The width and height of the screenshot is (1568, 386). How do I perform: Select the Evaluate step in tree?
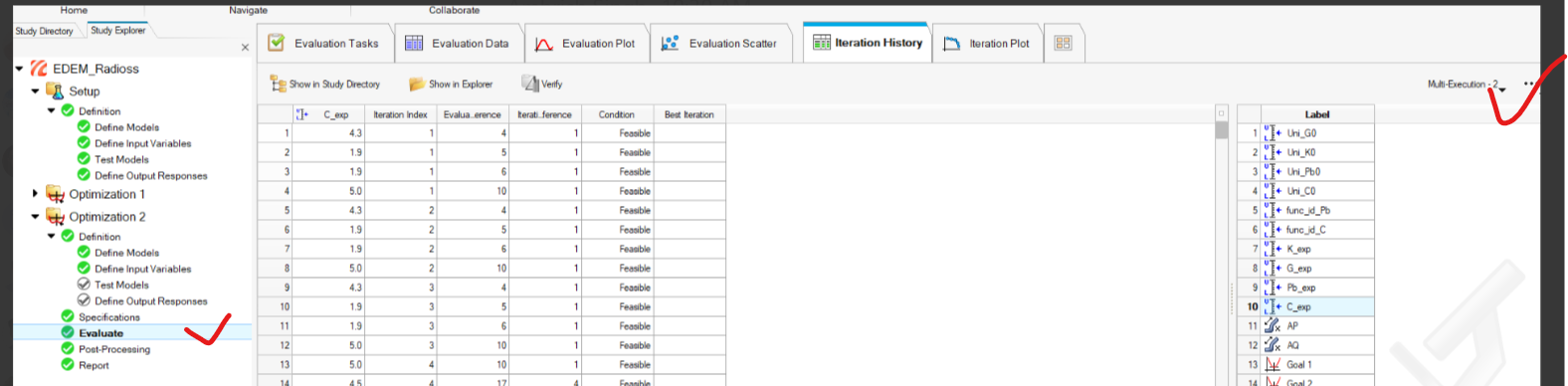(x=101, y=333)
